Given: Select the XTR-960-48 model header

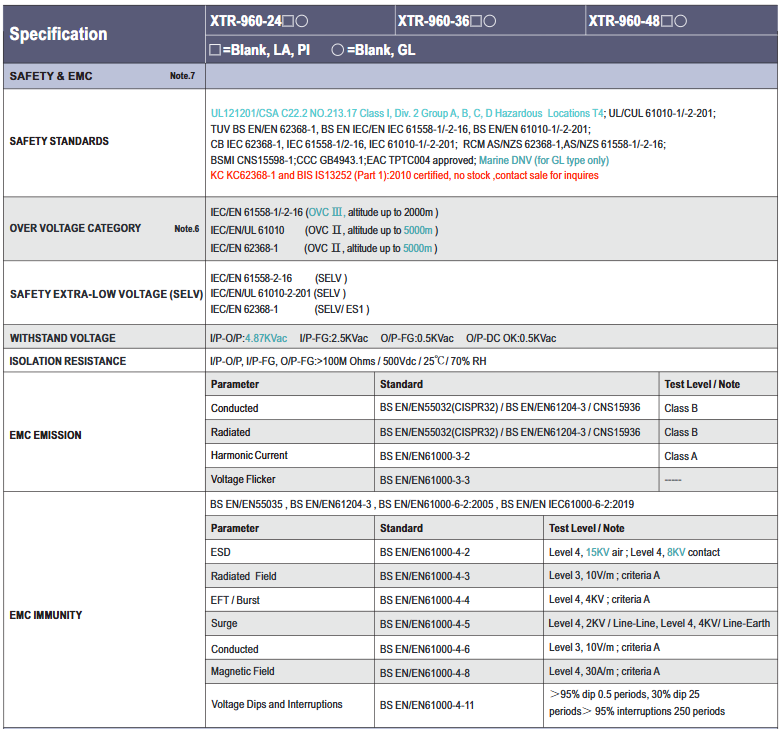Looking at the screenshot, I should click(x=638, y=21).
